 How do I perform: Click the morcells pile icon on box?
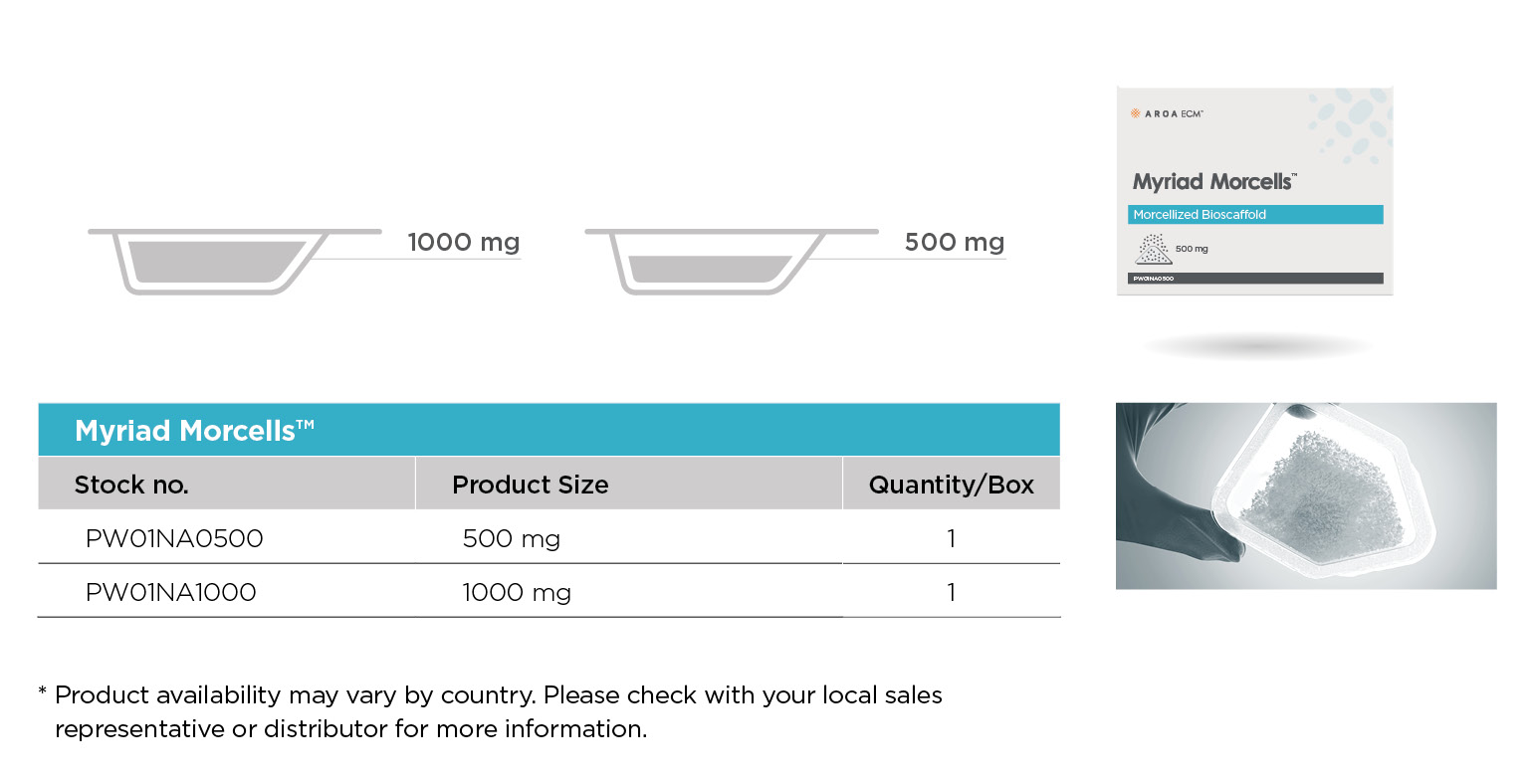pos(1153,249)
